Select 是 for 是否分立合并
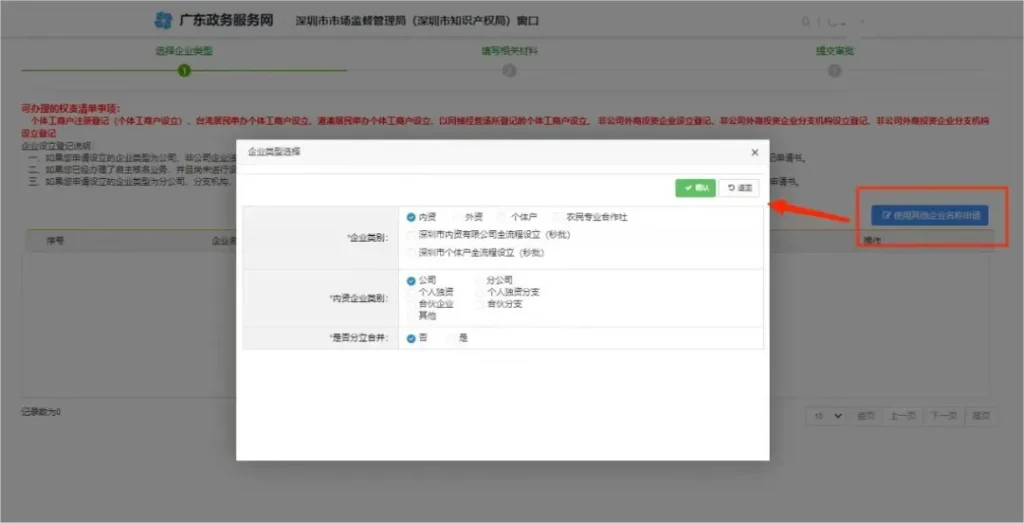 (x=451, y=338)
